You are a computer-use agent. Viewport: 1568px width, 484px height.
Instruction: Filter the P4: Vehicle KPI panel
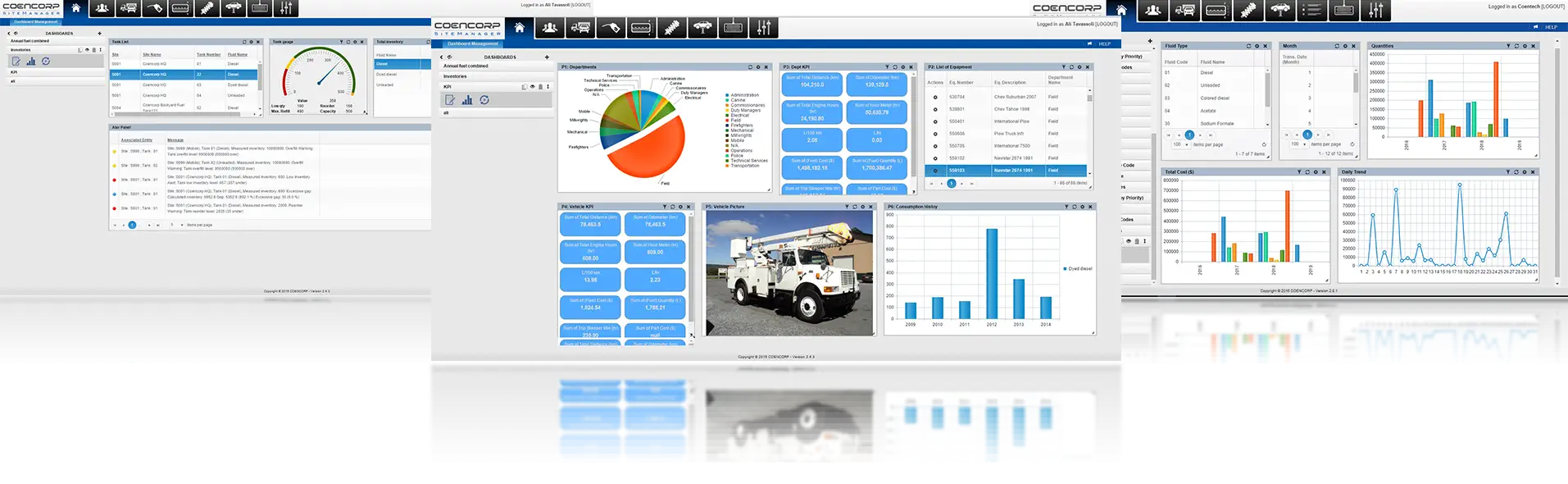point(665,207)
